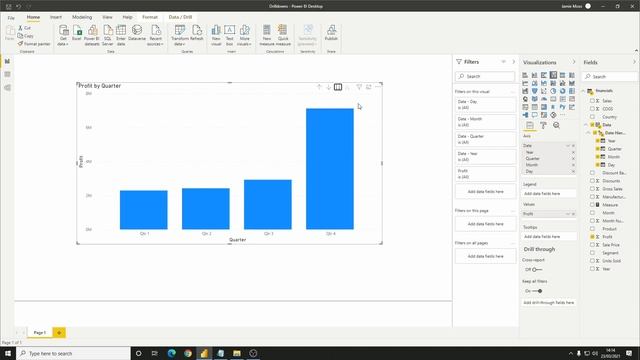Open the Date axis field dropdown arrow
This screenshot has height=360, width=640.
point(568,146)
